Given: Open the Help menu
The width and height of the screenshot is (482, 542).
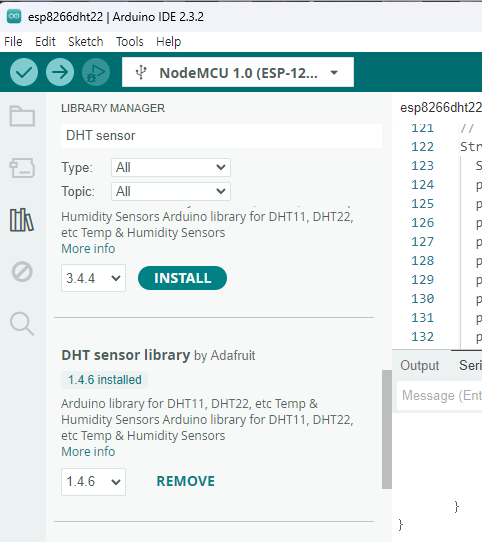Looking at the screenshot, I should coord(168,41).
